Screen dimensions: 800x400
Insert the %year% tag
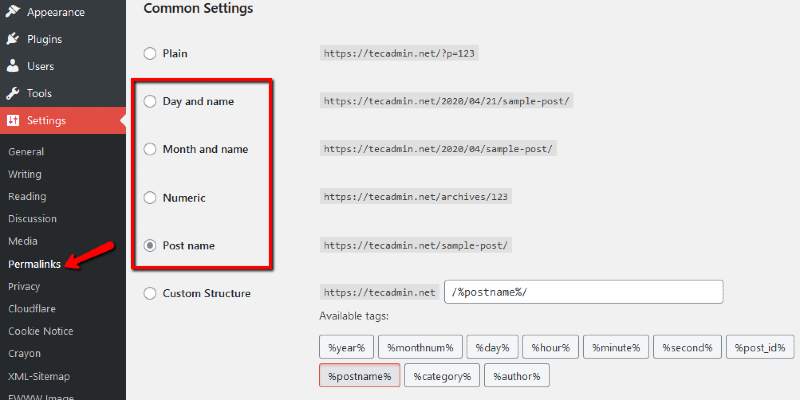coord(346,347)
